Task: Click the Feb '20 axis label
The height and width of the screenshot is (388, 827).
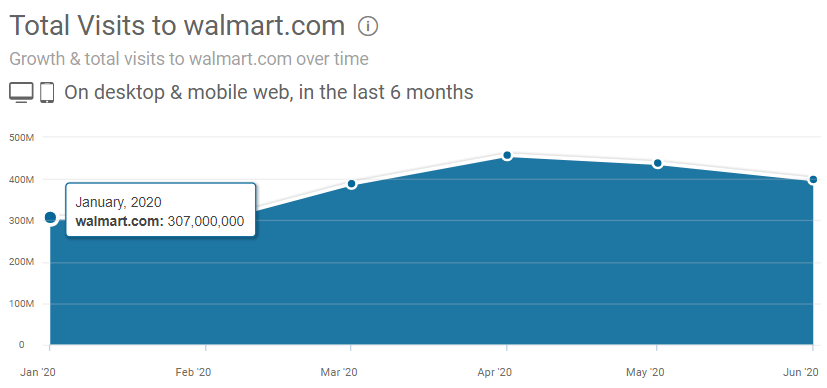Action: (194, 373)
